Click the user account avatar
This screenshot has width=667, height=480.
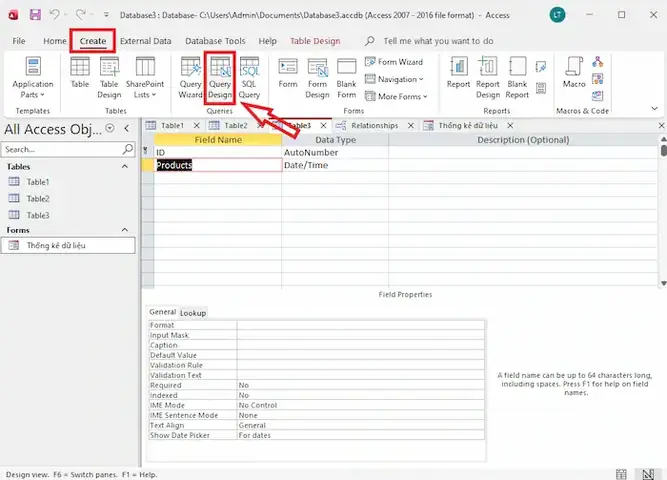(557, 15)
